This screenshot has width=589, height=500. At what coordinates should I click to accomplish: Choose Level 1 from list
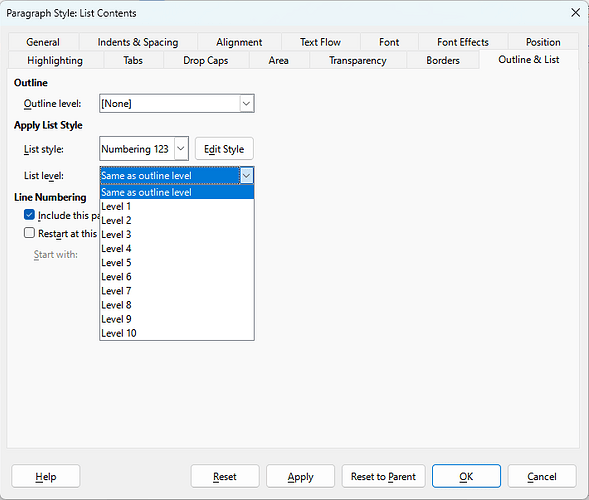point(177,206)
